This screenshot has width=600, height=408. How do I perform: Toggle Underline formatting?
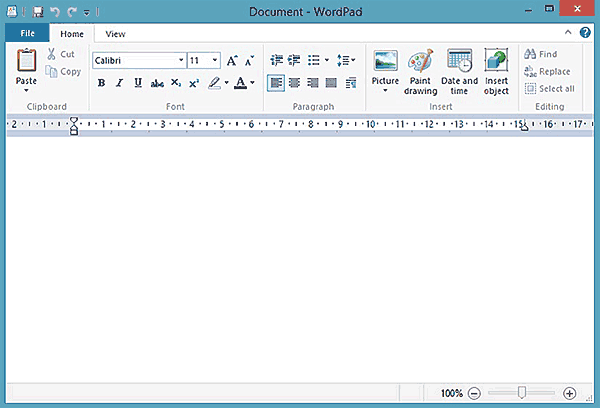tap(137, 83)
